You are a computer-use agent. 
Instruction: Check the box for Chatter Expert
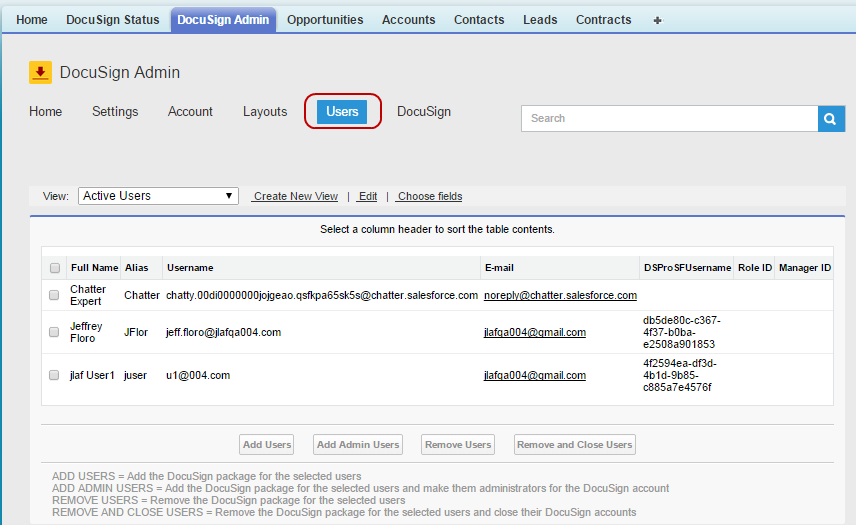point(55,295)
